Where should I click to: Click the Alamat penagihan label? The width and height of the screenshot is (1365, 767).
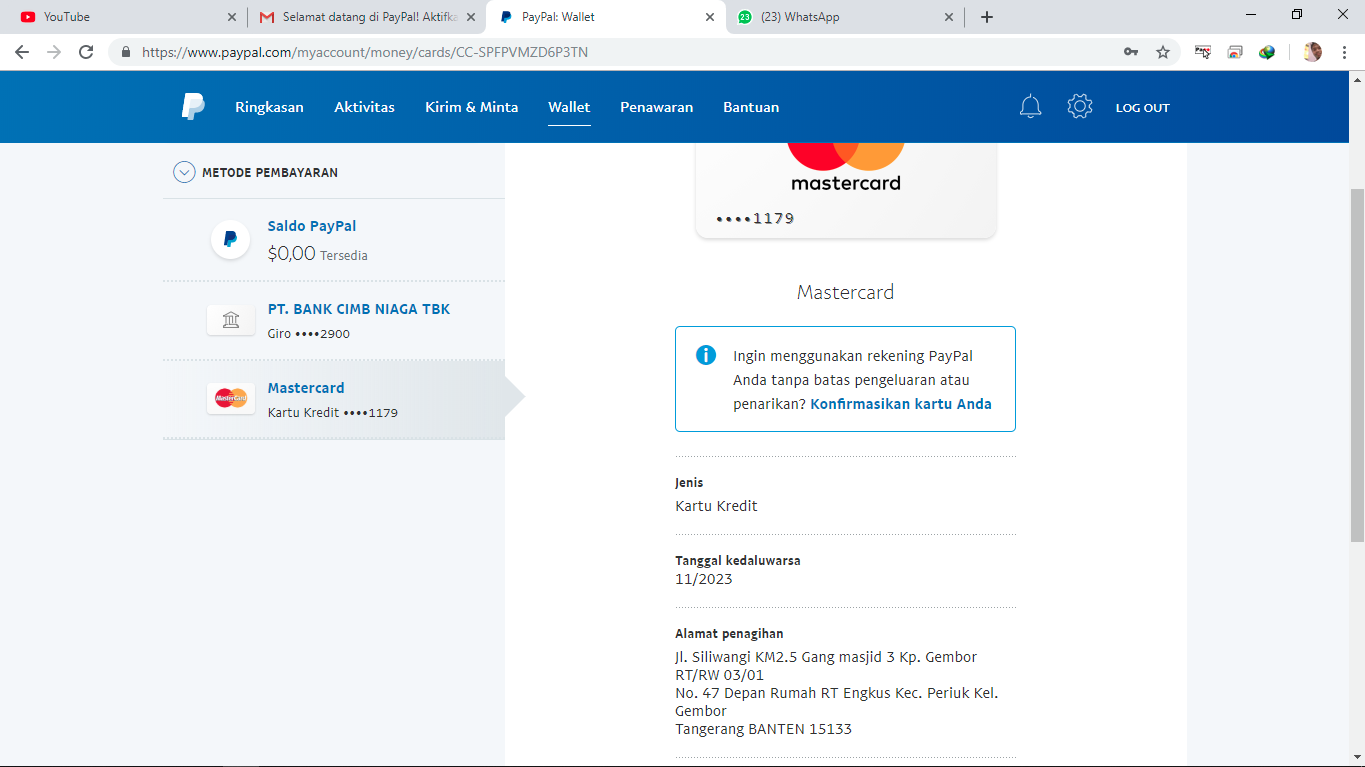tap(729, 633)
